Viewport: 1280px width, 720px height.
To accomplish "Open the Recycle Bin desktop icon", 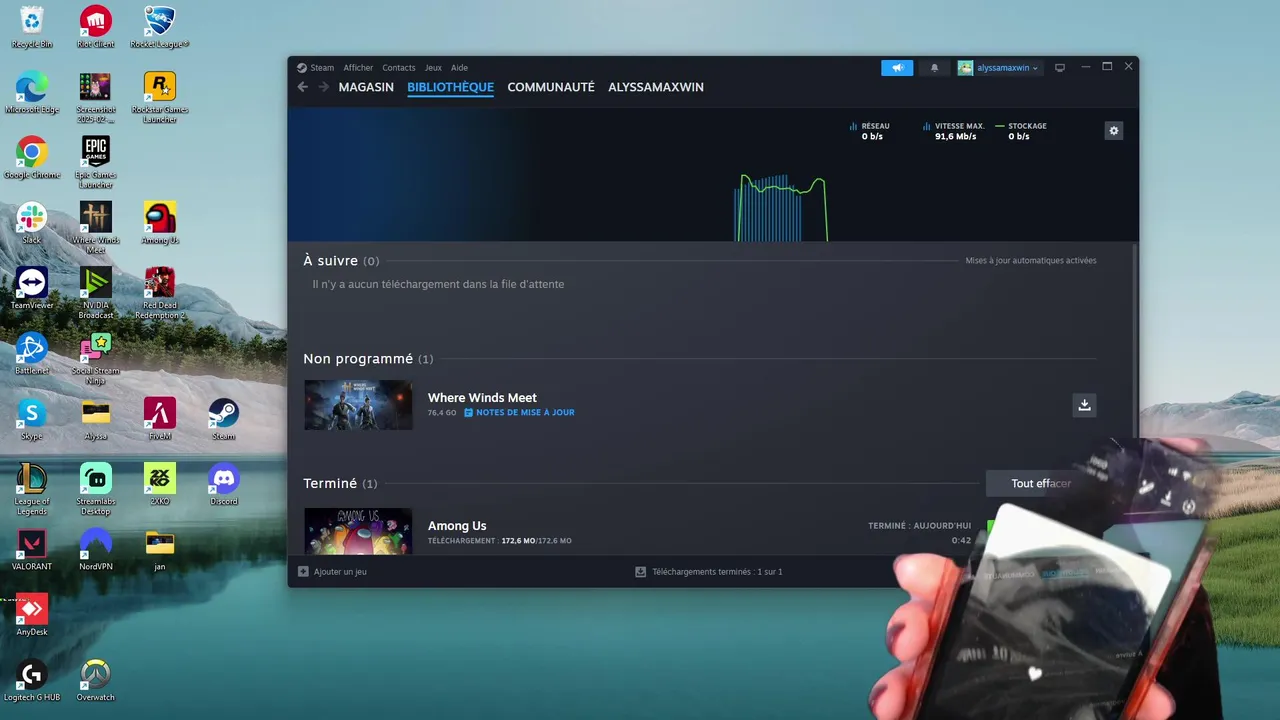I will (x=32, y=26).
